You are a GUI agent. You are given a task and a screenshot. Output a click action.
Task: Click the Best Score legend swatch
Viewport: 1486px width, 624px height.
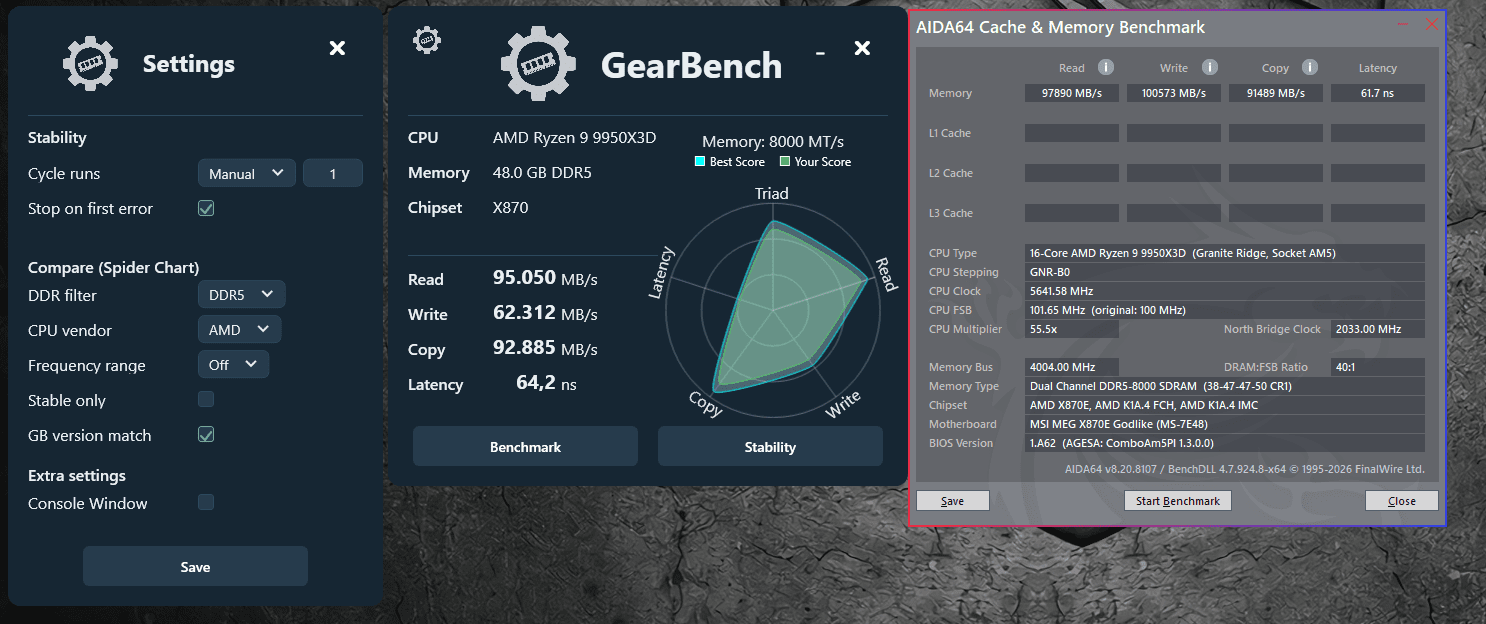point(700,161)
